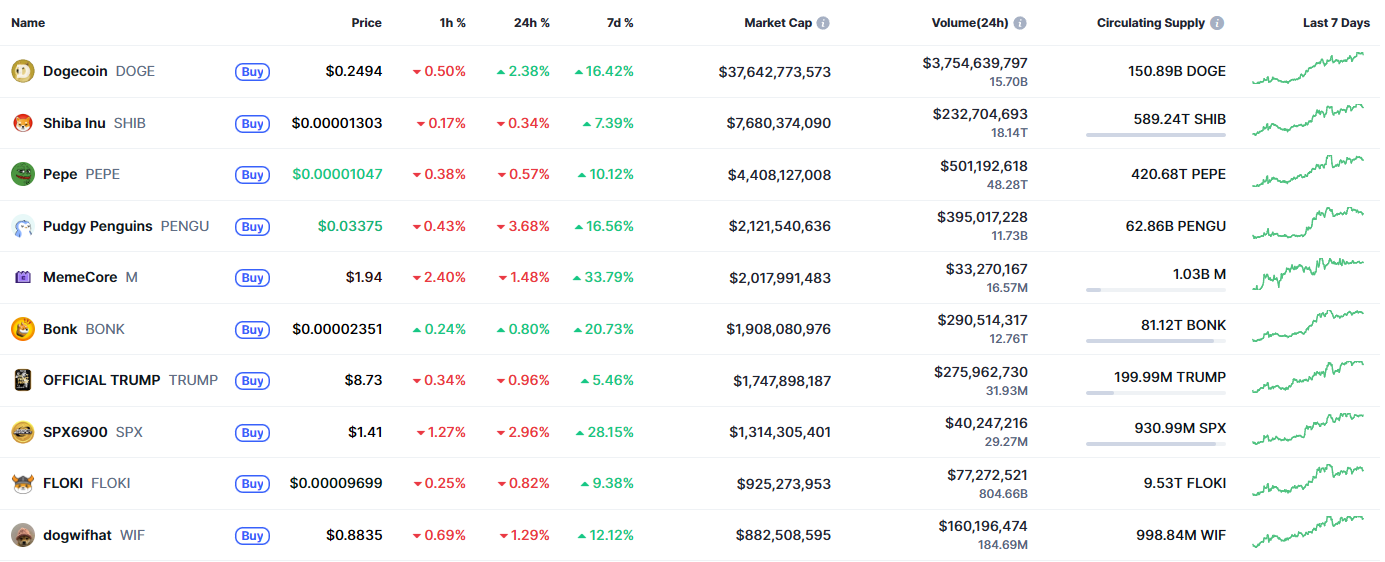The height and width of the screenshot is (562, 1385).
Task: Open MemeCore 7-day sparkline chart
Action: click(x=1308, y=275)
